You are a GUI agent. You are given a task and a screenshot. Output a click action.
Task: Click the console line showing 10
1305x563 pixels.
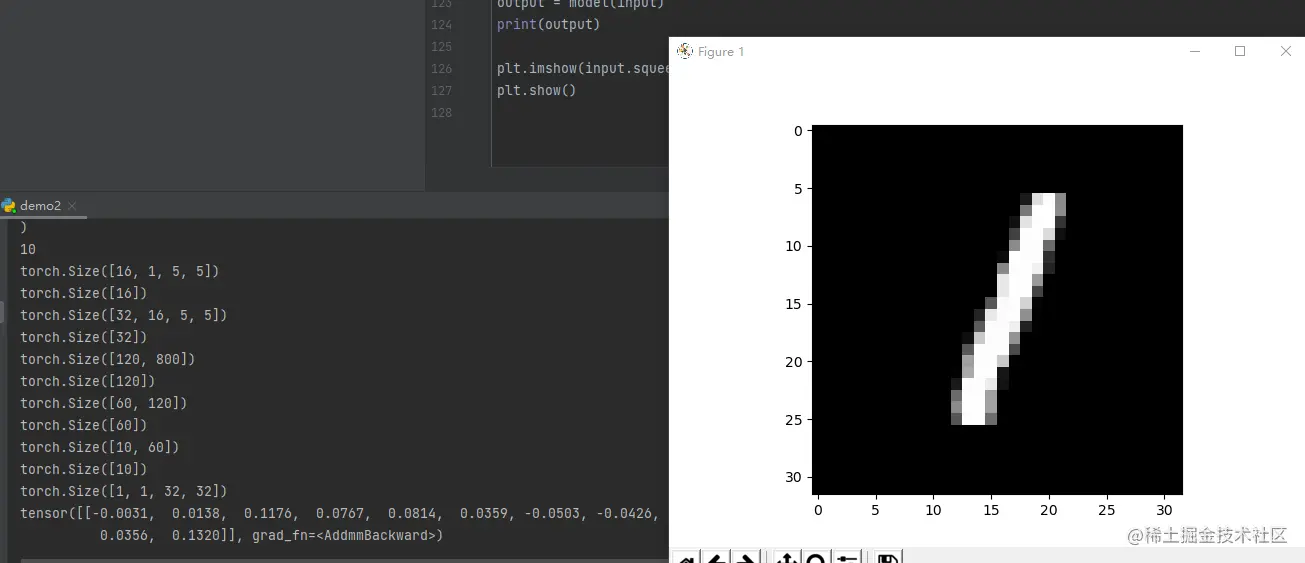pos(28,249)
